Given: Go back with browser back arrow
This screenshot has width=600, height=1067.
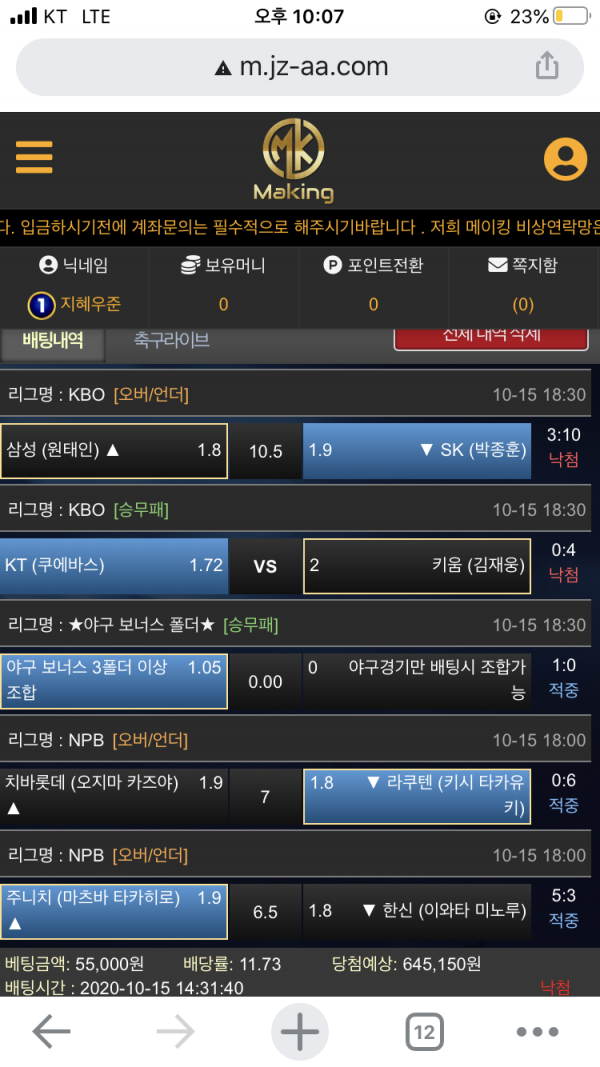Looking at the screenshot, I should tap(52, 1032).
